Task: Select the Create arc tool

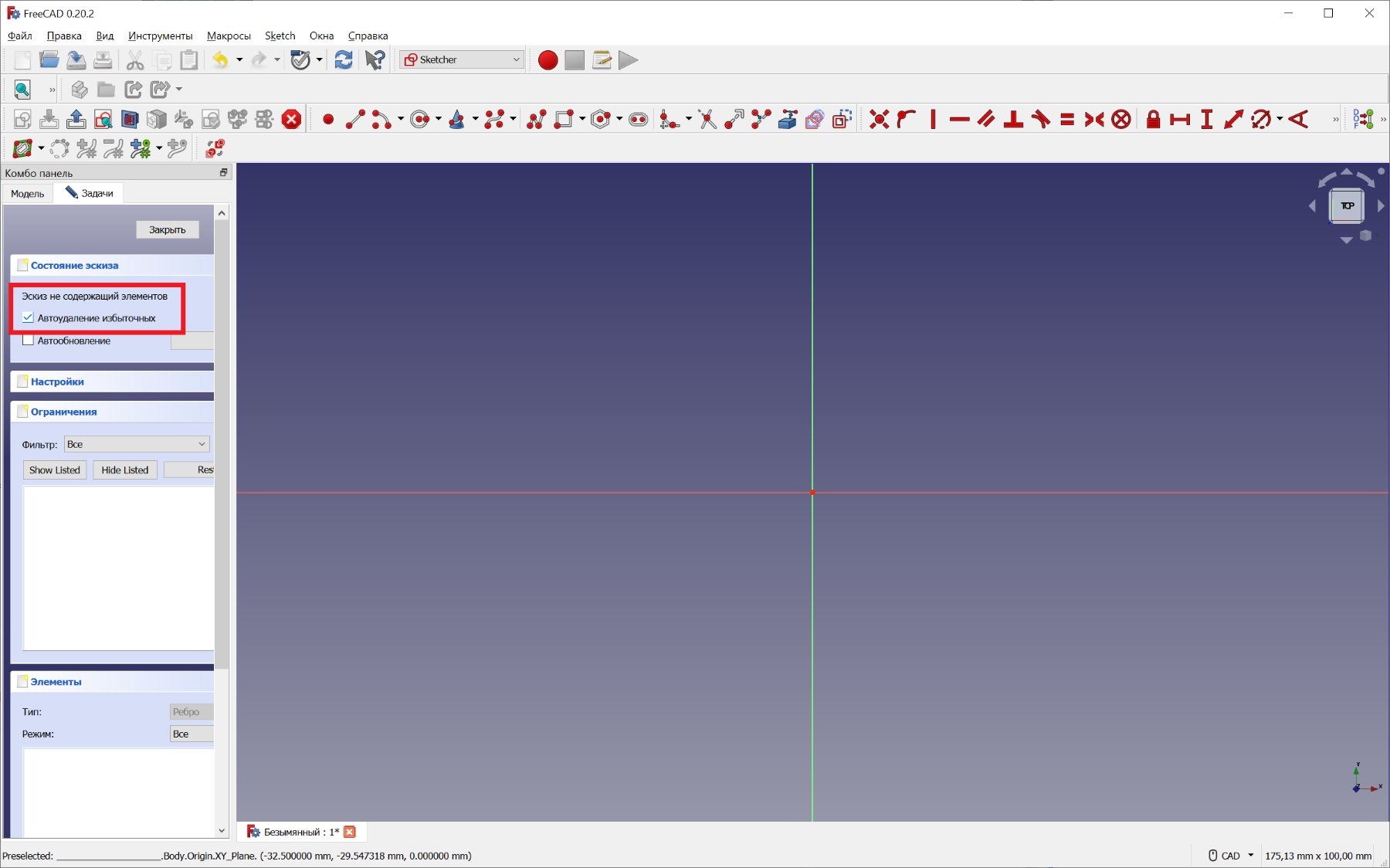Action: [x=381, y=119]
